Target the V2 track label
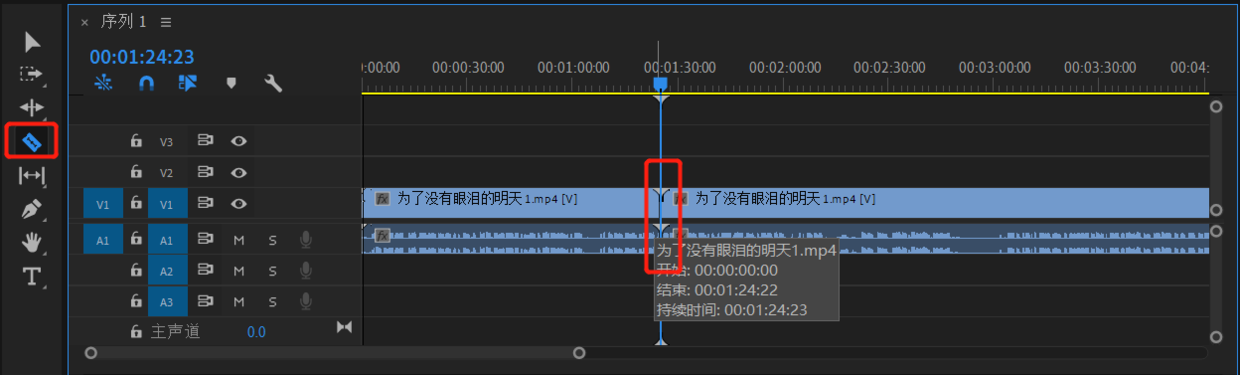 tap(167, 172)
